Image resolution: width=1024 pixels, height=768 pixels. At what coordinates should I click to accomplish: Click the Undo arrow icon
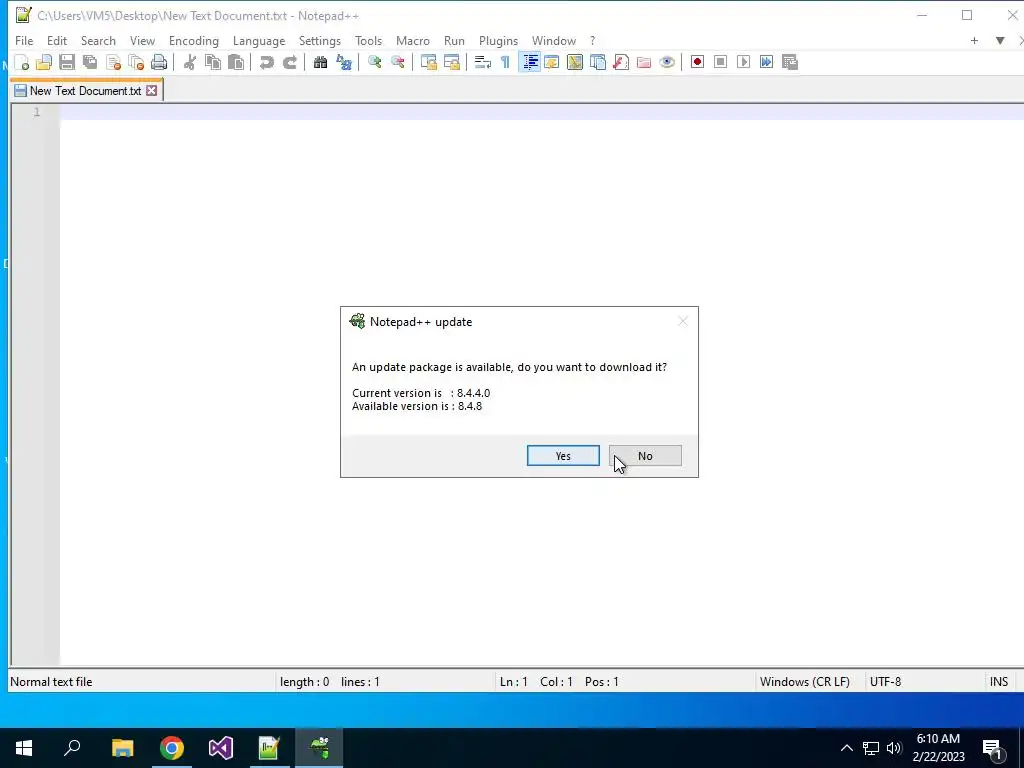[266, 62]
